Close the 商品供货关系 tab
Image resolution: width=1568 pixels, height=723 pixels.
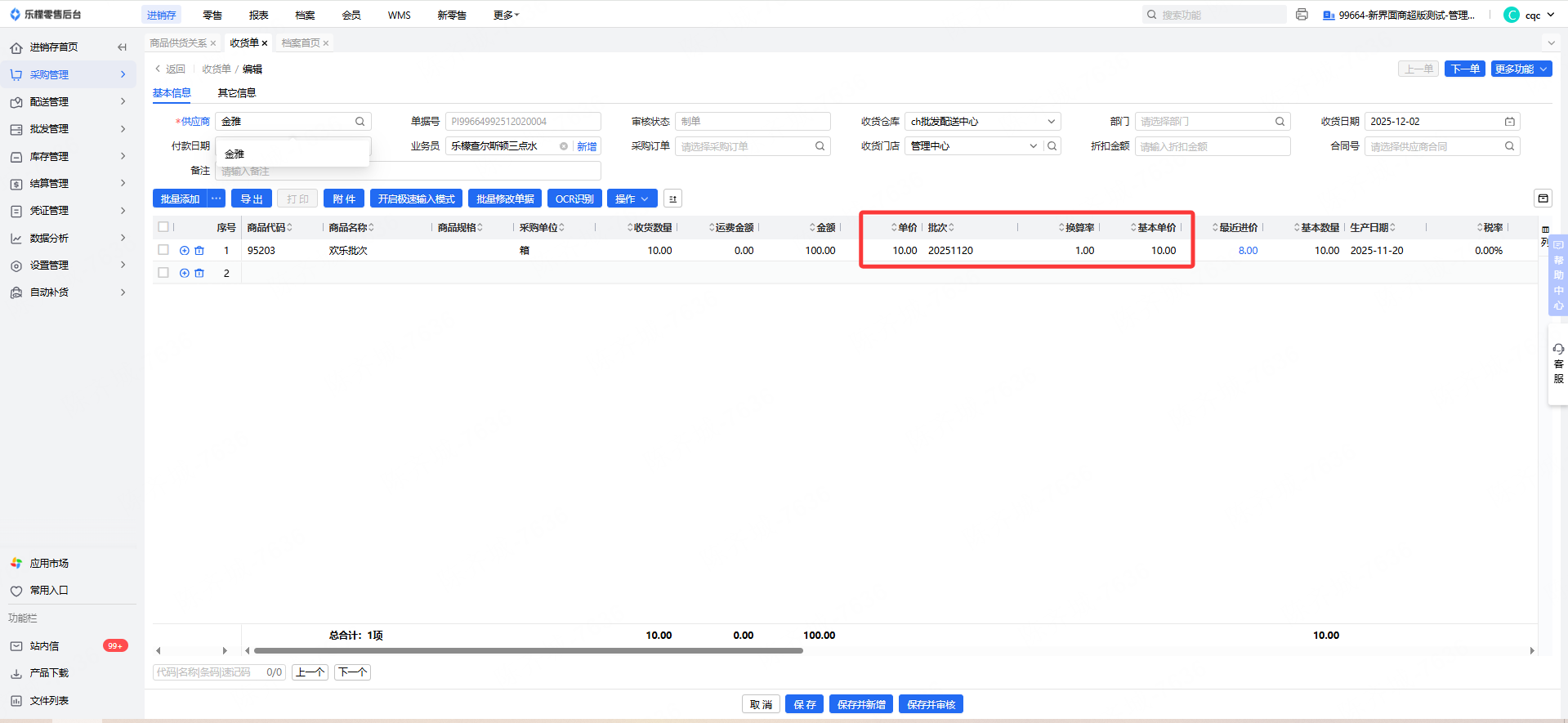[213, 43]
